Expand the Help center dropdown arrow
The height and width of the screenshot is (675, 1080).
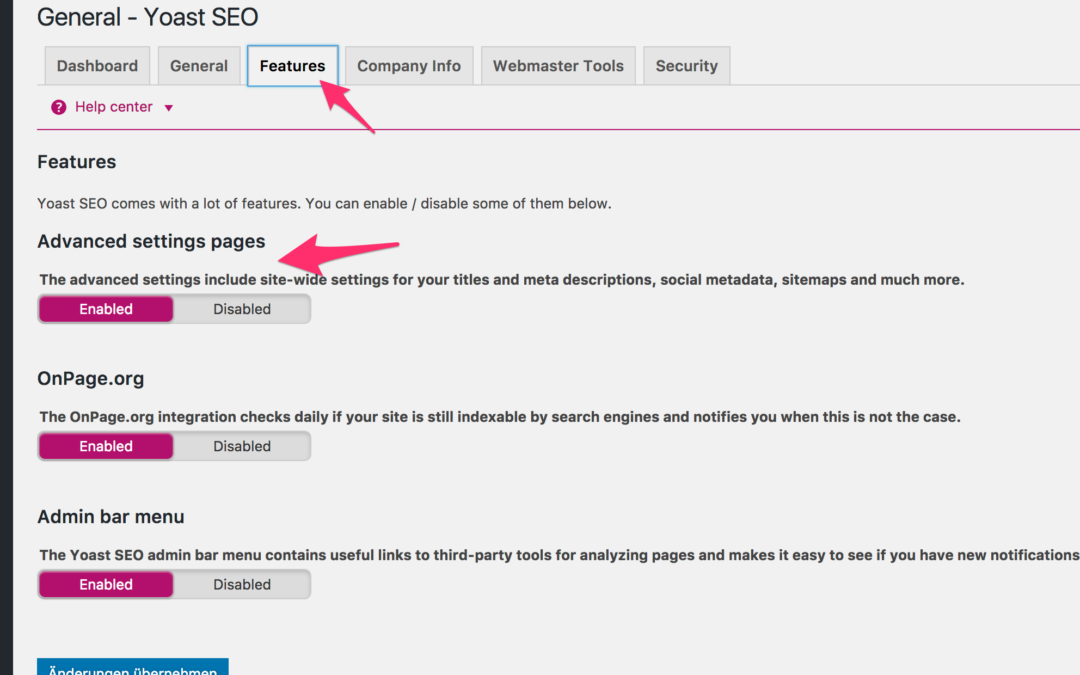coord(169,108)
